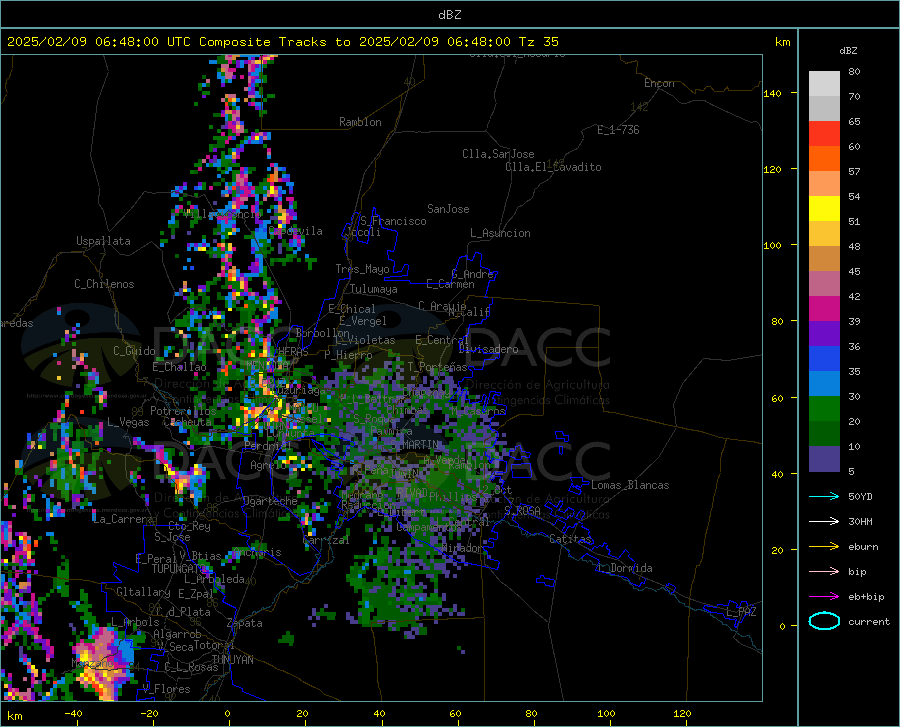Image resolution: width=900 pixels, height=727 pixels.
Task: Click the E_1-736 map label
Action: click(x=618, y=130)
